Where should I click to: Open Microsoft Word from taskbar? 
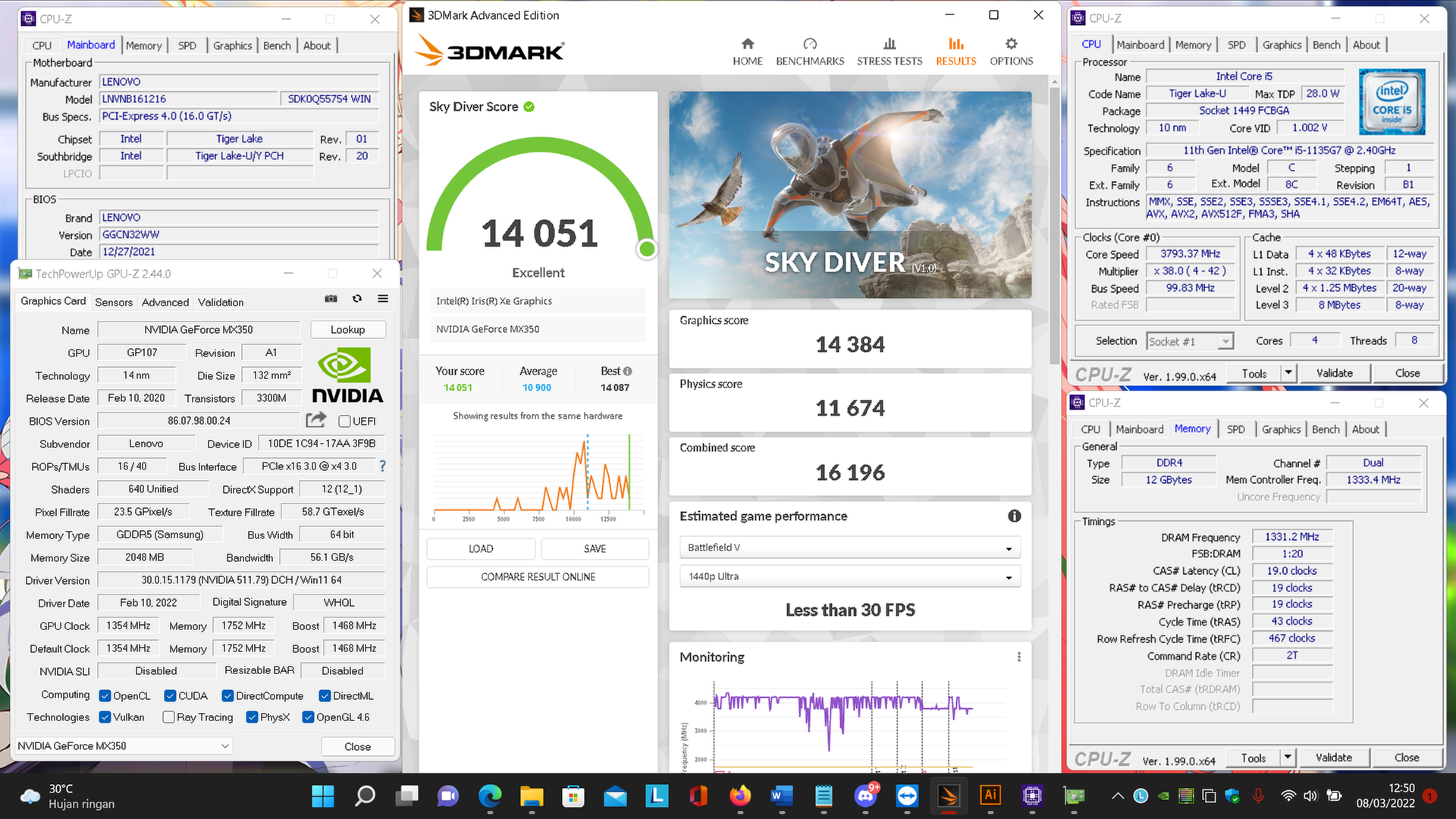[781, 795]
